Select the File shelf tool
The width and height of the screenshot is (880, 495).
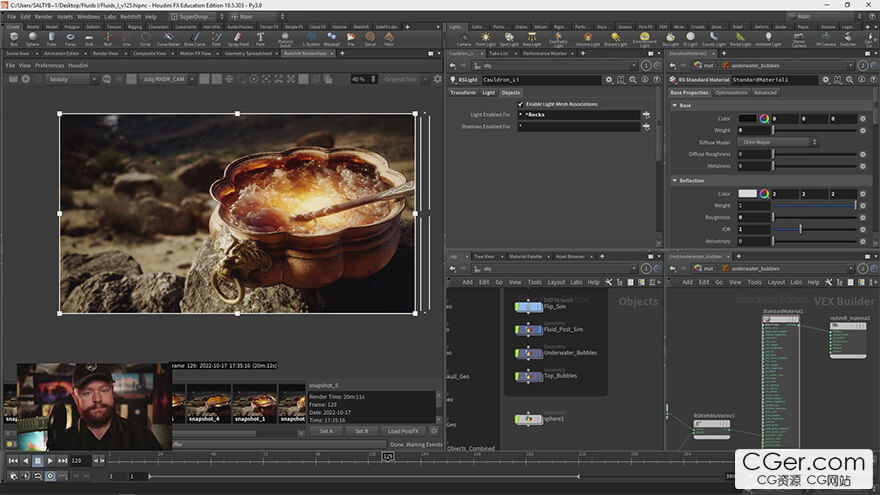pos(351,39)
